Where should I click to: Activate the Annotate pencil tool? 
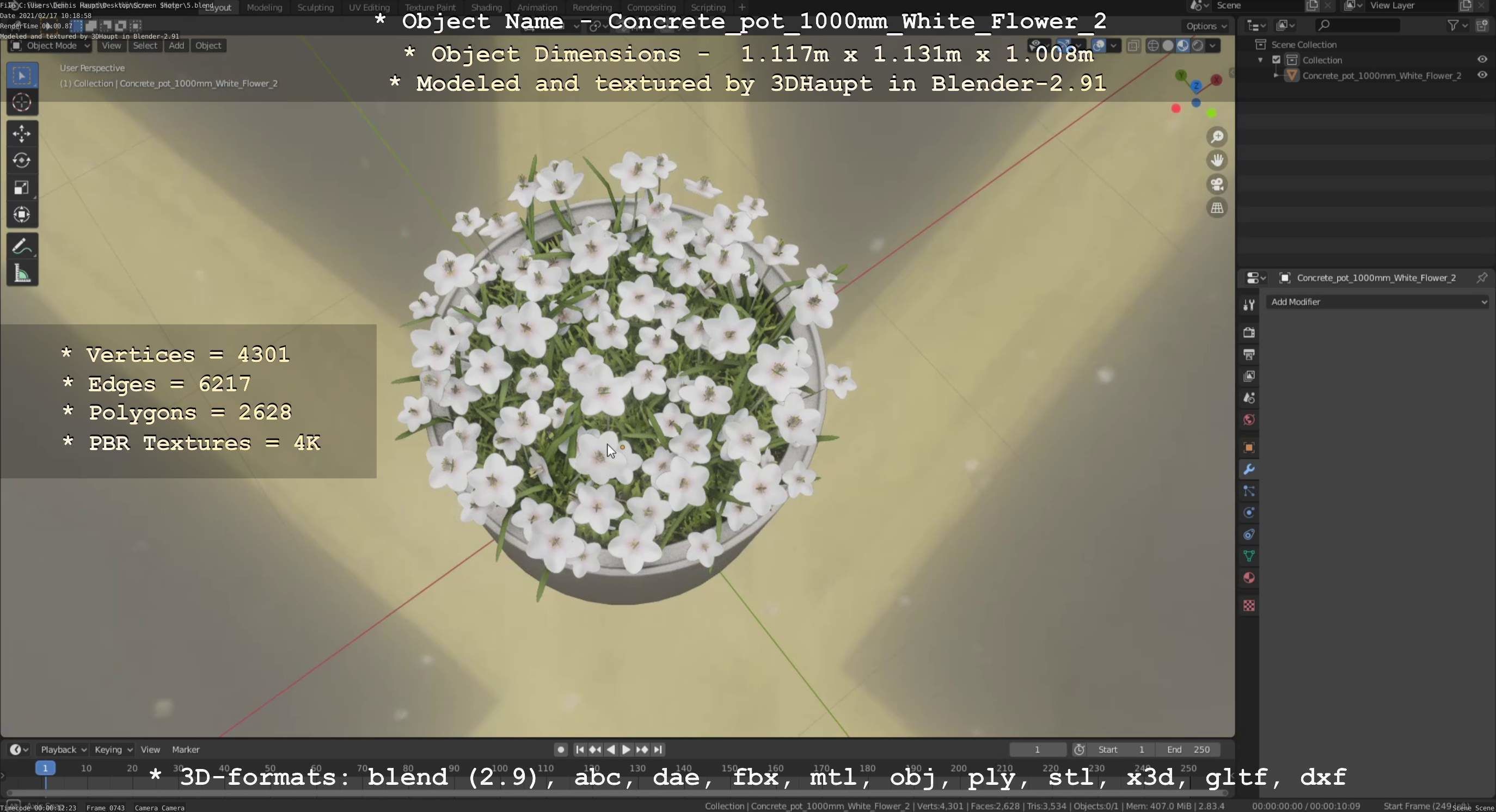coord(22,246)
